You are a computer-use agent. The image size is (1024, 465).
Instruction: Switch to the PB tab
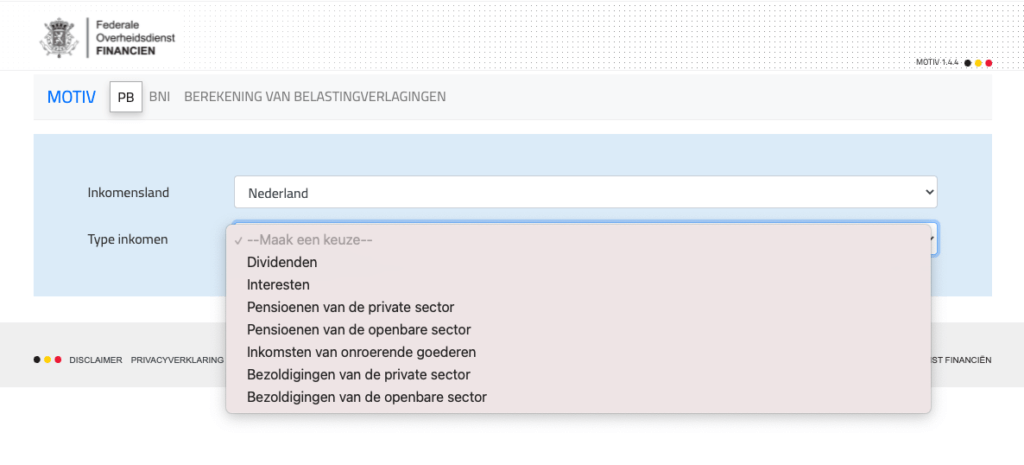tap(126, 97)
